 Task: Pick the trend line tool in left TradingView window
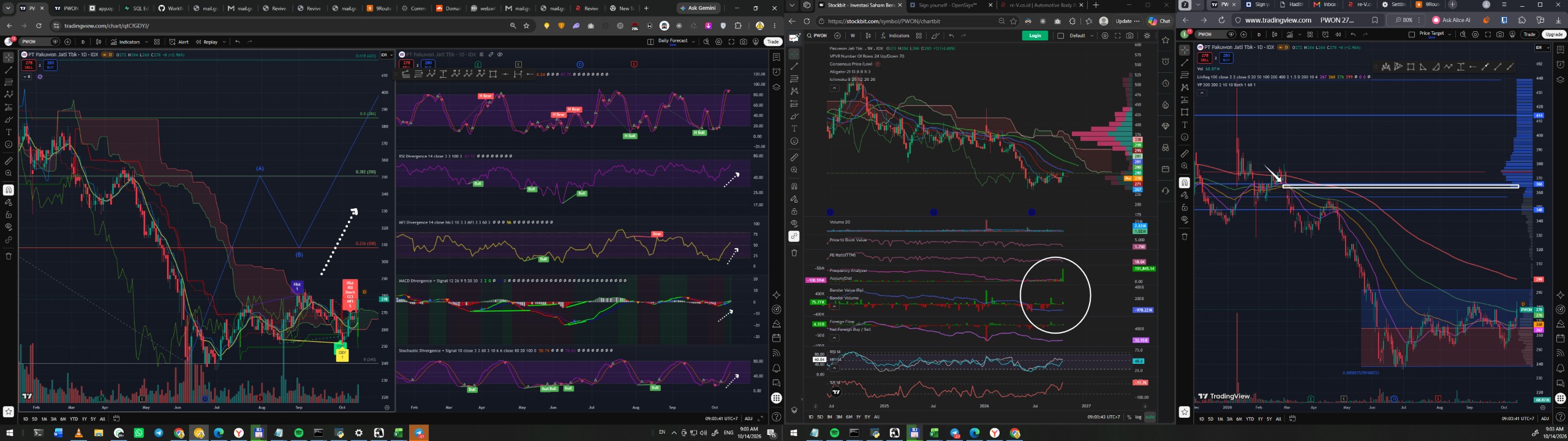[9, 70]
